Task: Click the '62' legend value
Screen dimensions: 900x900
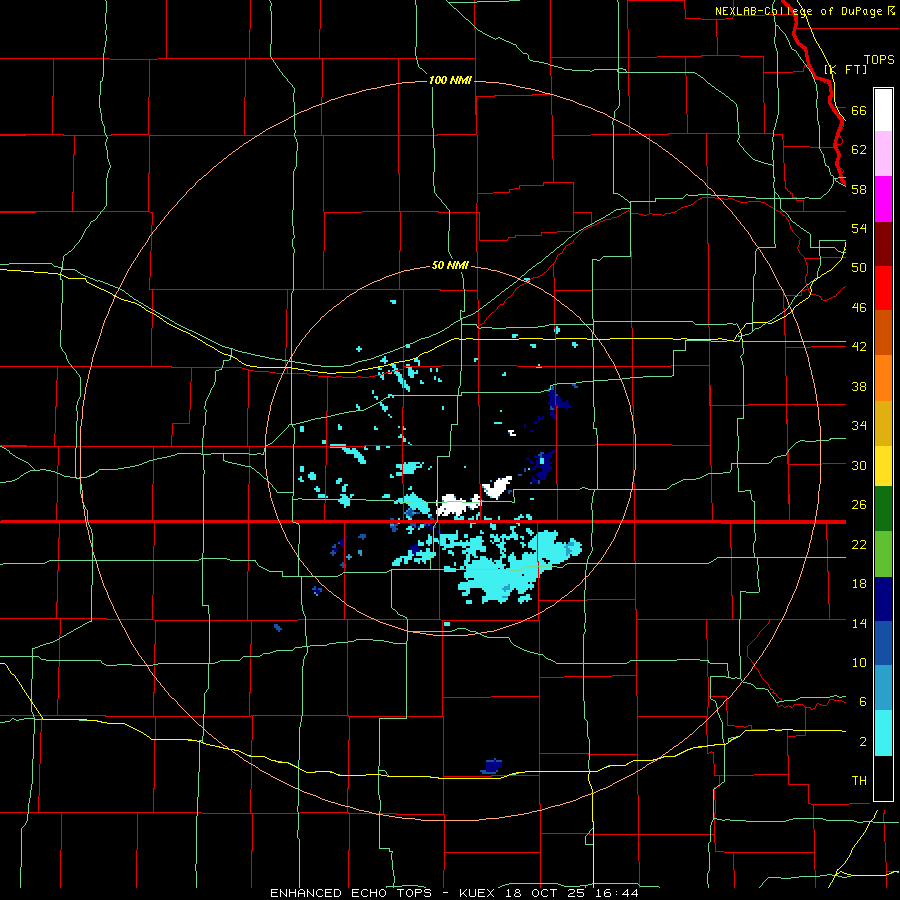Action: pyautogui.click(x=859, y=149)
